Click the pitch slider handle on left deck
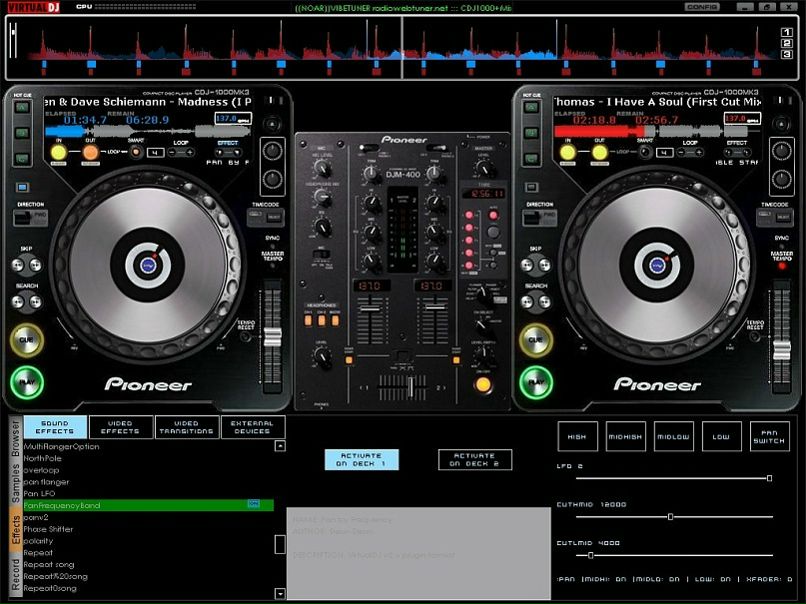The image size is (806, 604). 272,338
